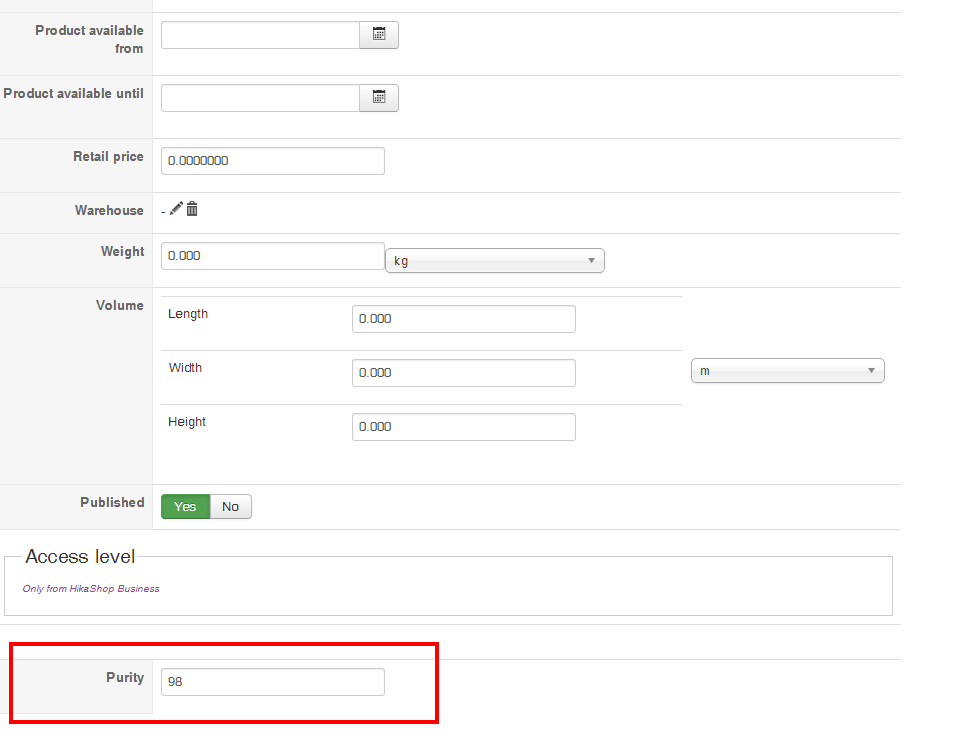Click the 'Retail price' label
This screenshot has width=973, height=754.
[x=108, y=156]
